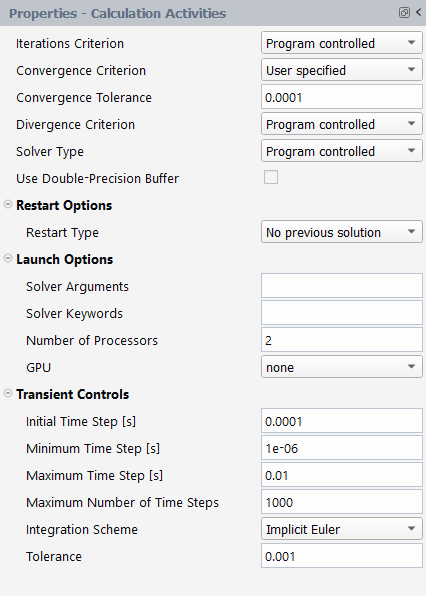The image size is (426, 596).
Task: Open the Divergence Criterion dropdown
Action: coord(342,124)
